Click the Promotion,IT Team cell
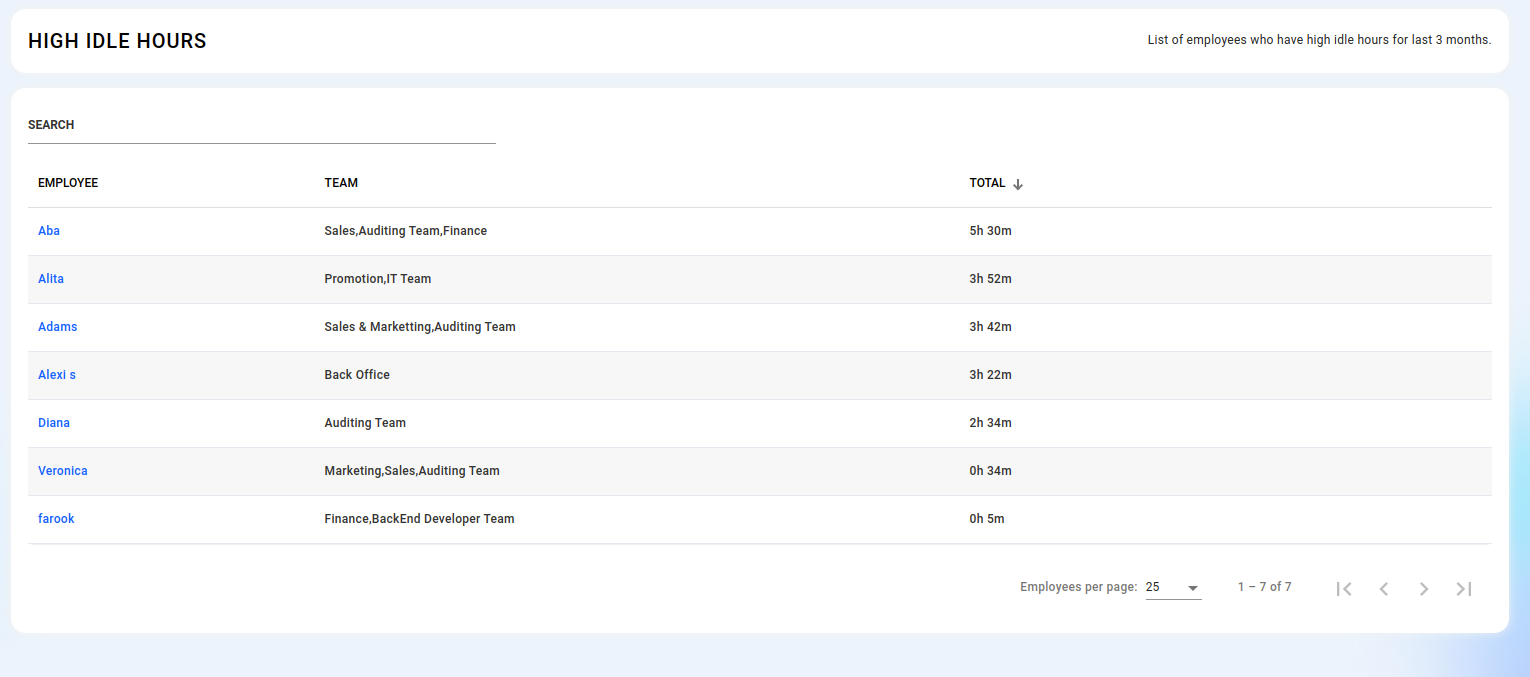 coord(378,279)
